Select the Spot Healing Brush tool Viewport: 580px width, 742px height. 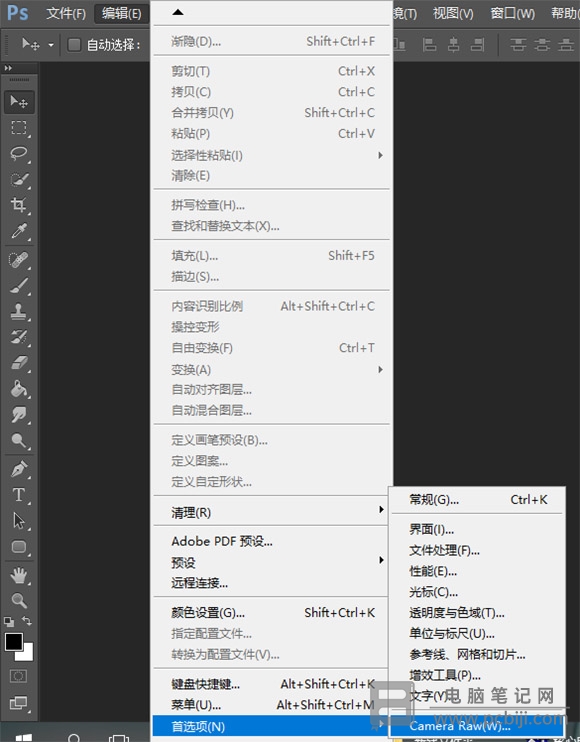tap(19, 260)
